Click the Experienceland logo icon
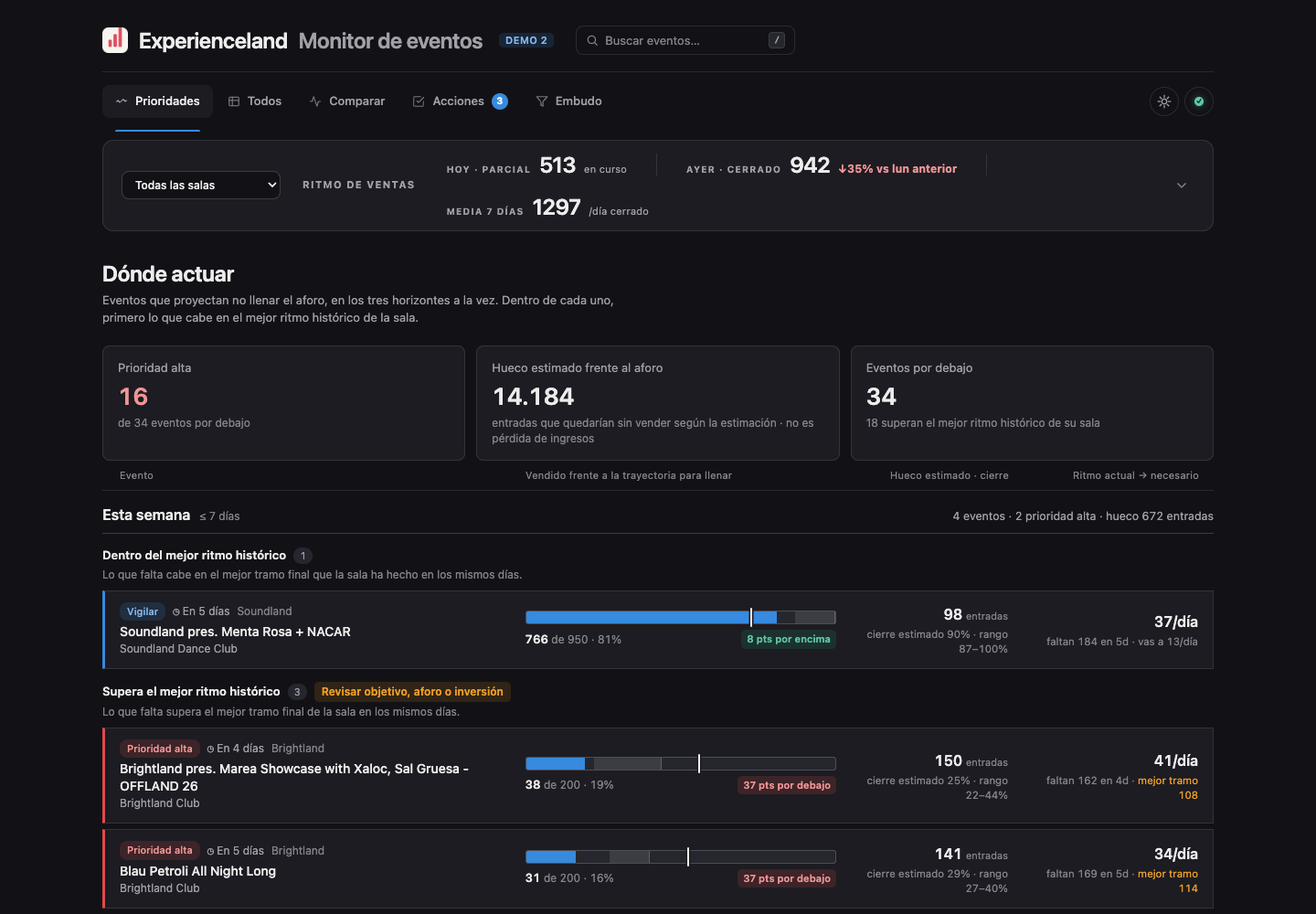1316x914 pixels. tap(115, 40)
